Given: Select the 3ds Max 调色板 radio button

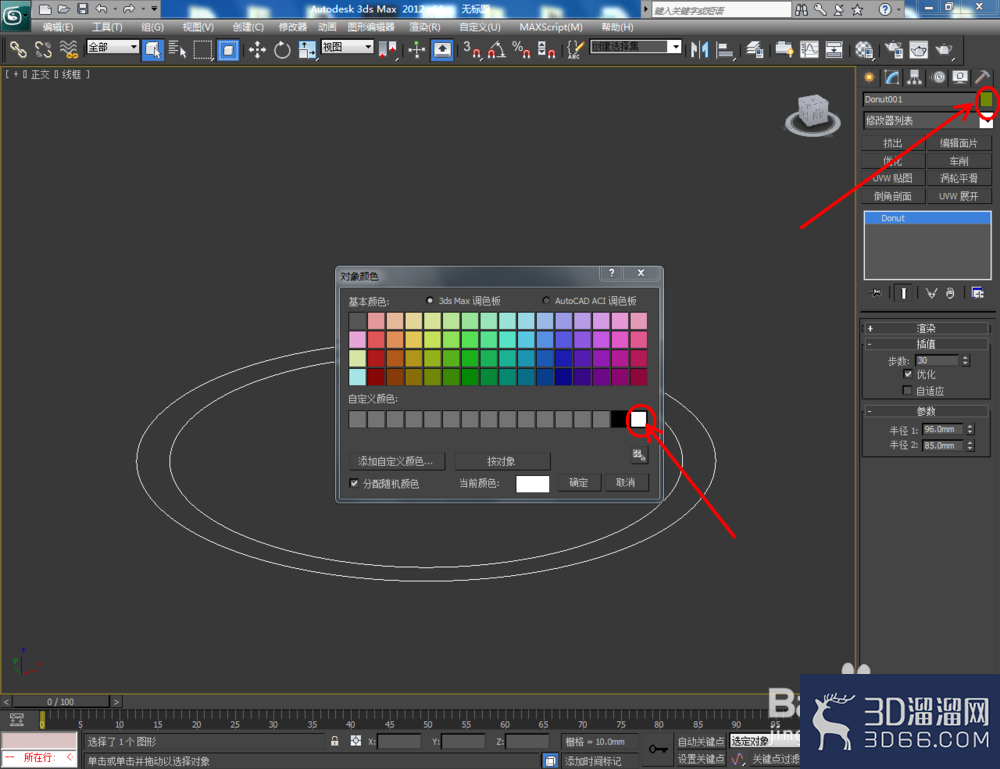Looking at the screenshot, I should [x=430, y=300].
